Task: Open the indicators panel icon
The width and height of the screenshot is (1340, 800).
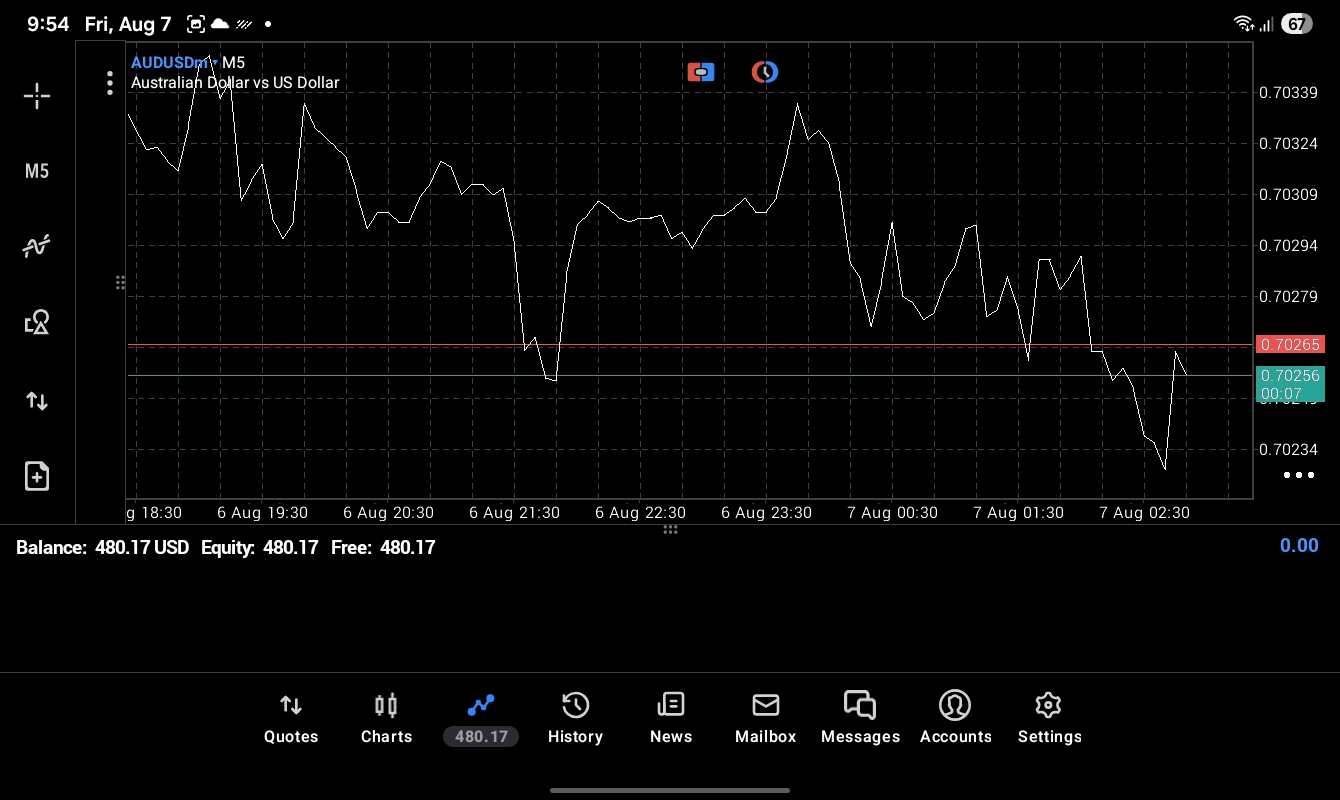Action: click(x=37, y=246)
